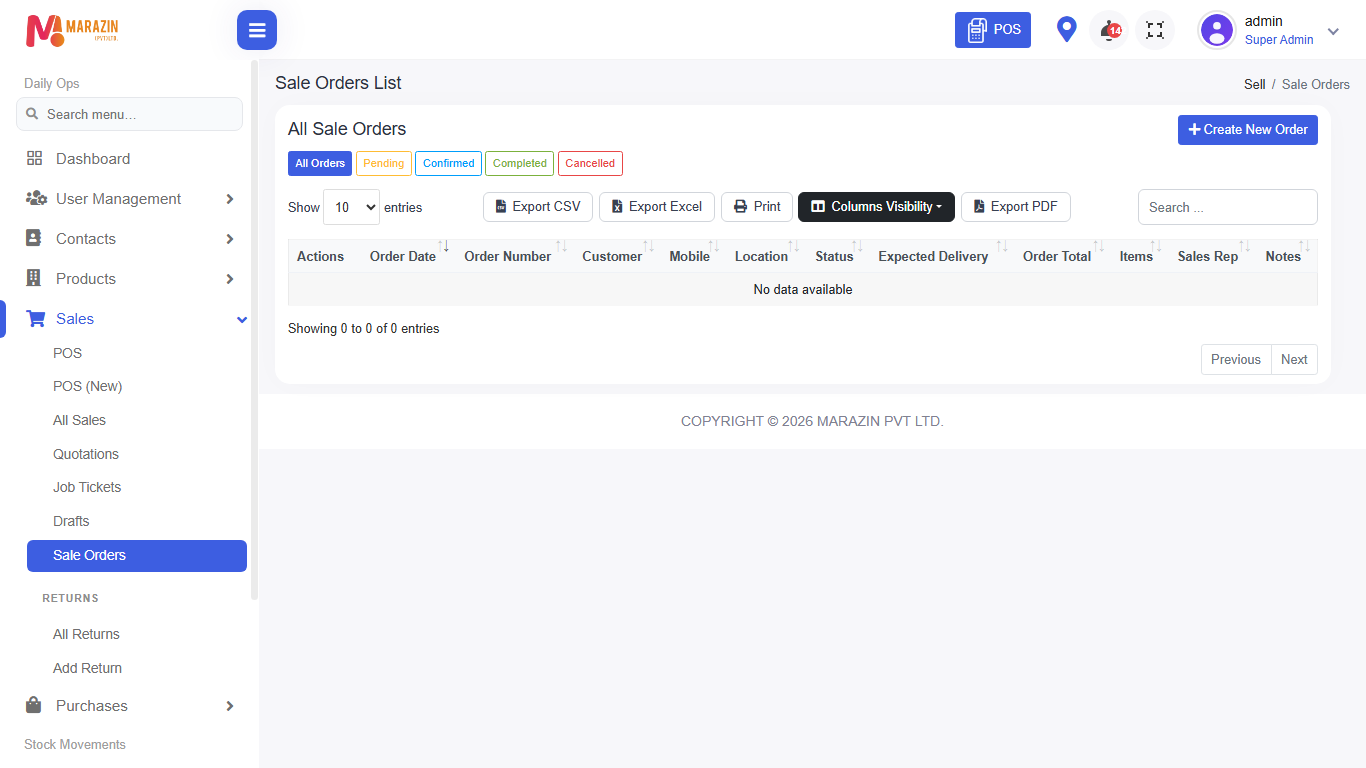The width and height of the screenshot is (1366, 768).
Task: Expand the Contacts submenu chevron
Action: point(230,239)
